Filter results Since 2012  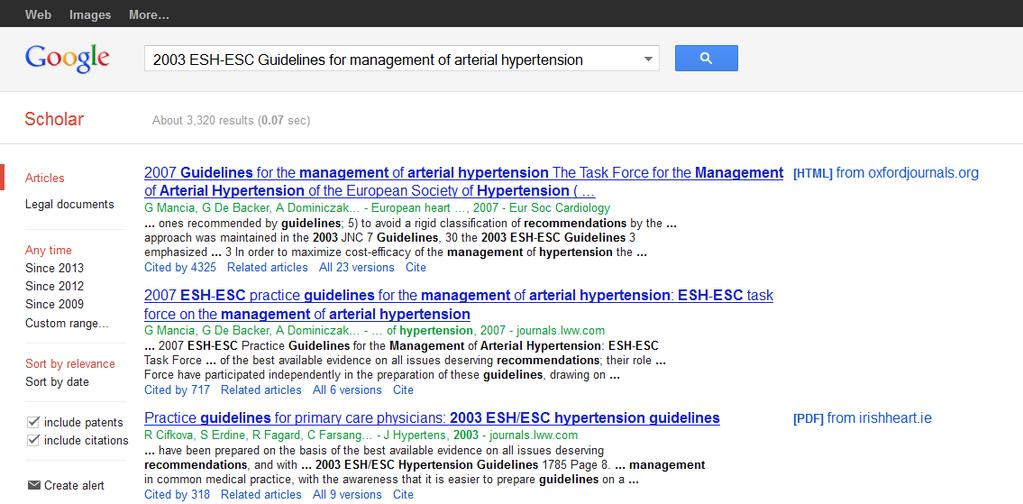tap(54, 286)
